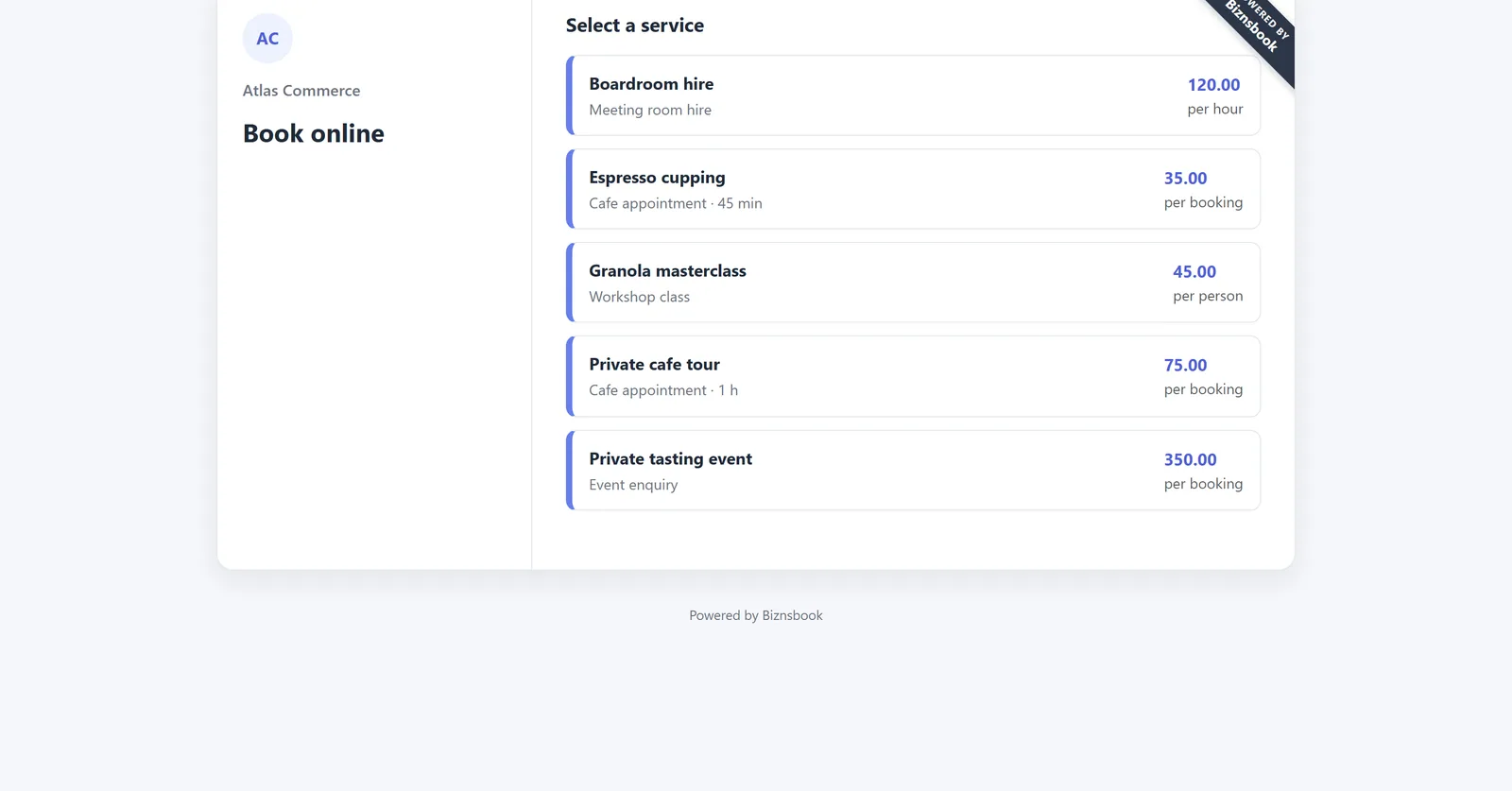Click the AC avatar logo
The height and width of the screenshot is (791, 1512).
tap(267, 39)
